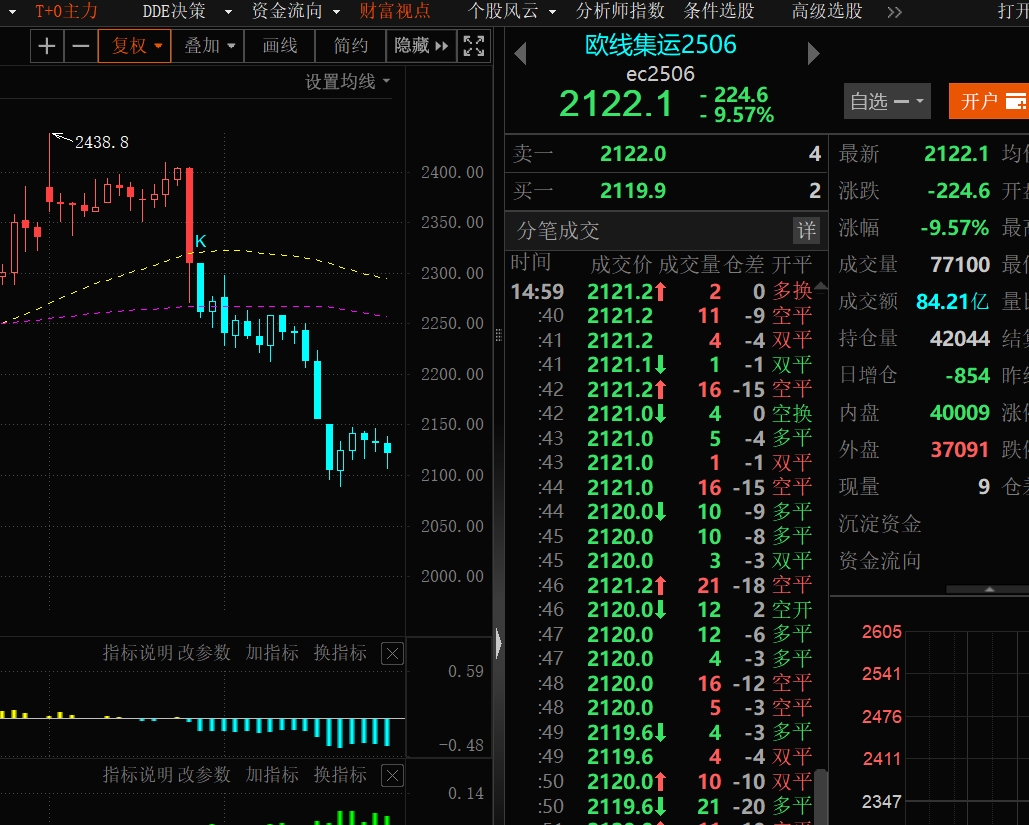This screenshot has width=1029, height=825.
Task: Click ec2506 contract code
Action: [660, 74]
